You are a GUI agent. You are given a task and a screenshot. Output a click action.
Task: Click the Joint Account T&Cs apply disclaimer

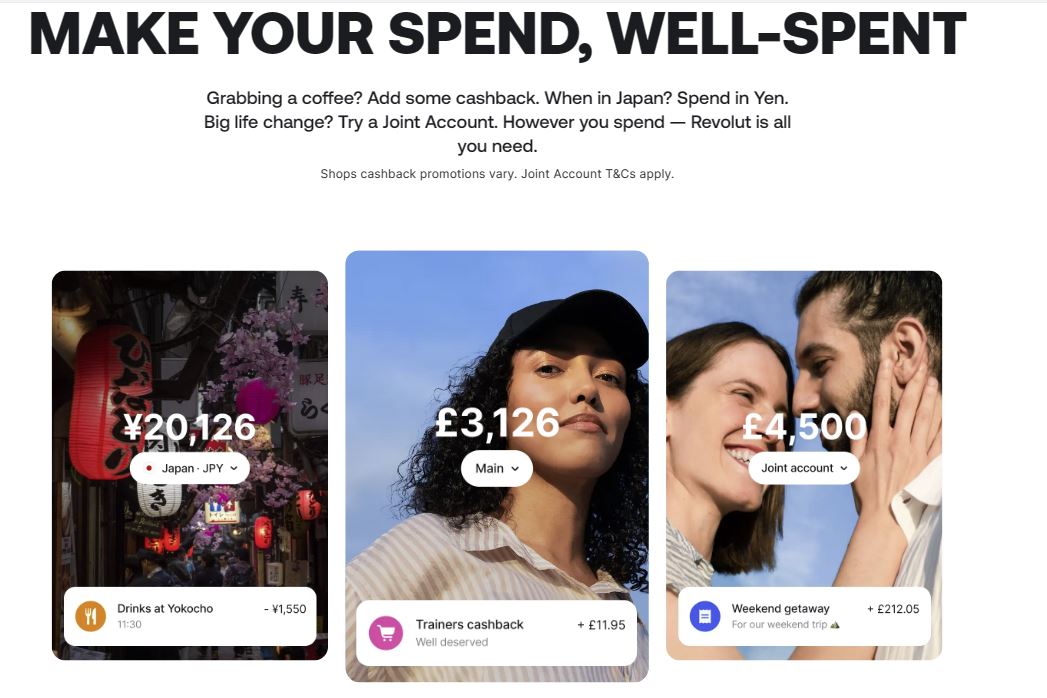pos(598,174)
